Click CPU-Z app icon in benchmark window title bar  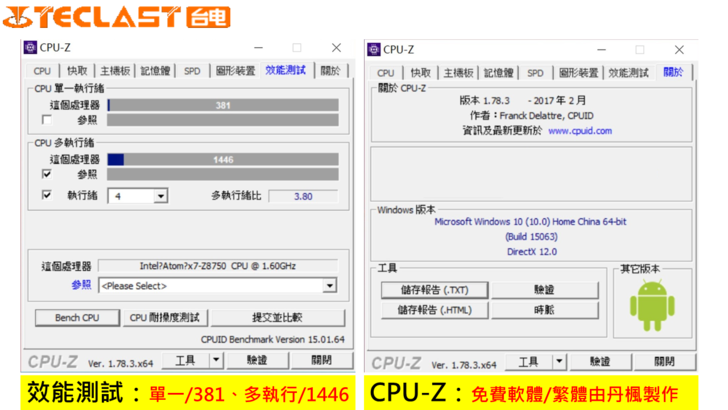[29, 47]
